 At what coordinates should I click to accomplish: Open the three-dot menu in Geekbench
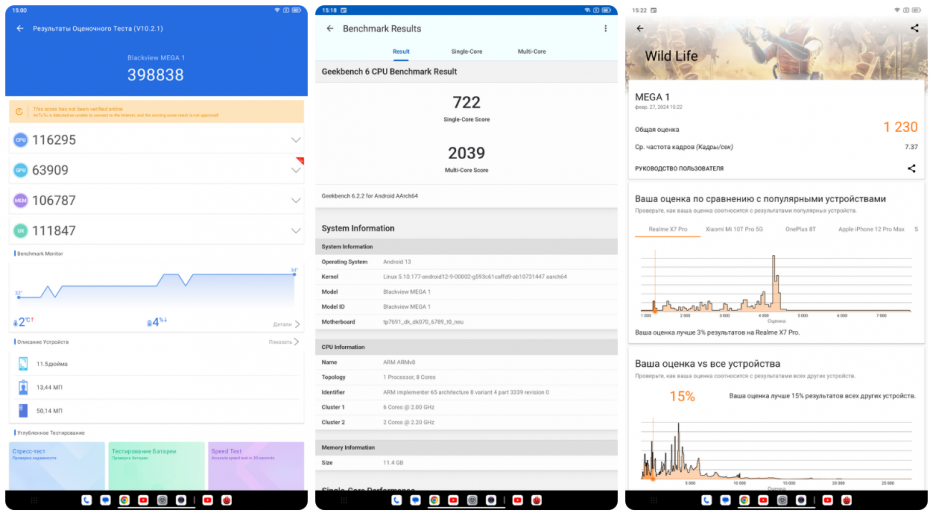point(606,28)
